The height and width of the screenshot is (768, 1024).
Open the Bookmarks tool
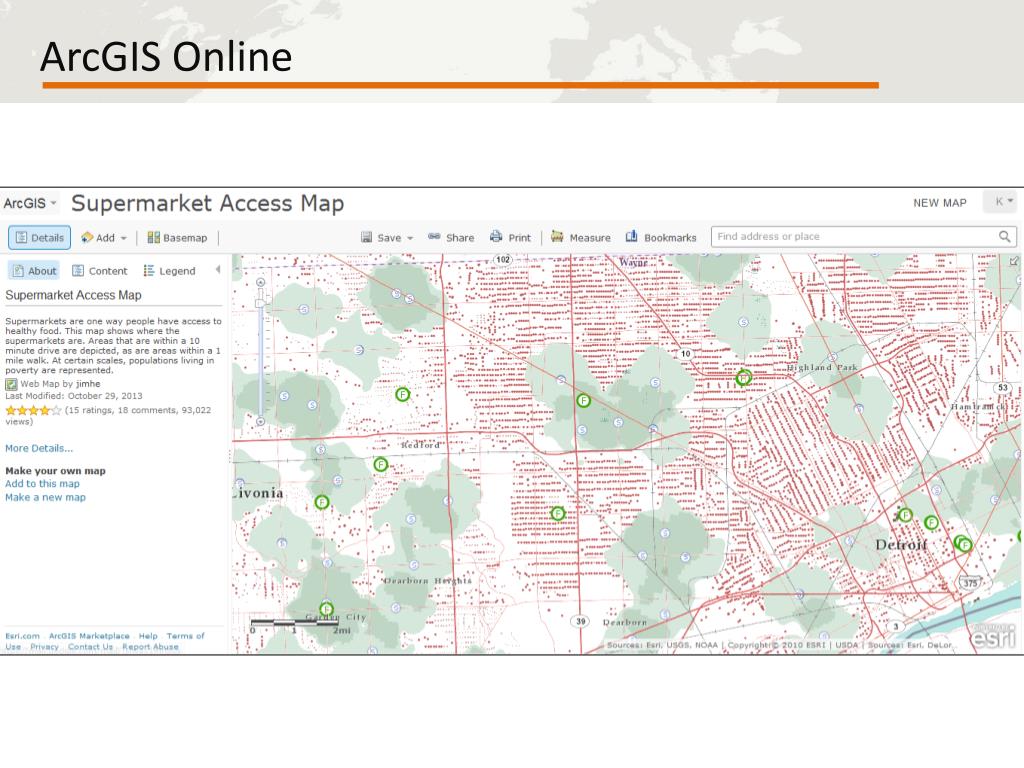click(661, 238)
